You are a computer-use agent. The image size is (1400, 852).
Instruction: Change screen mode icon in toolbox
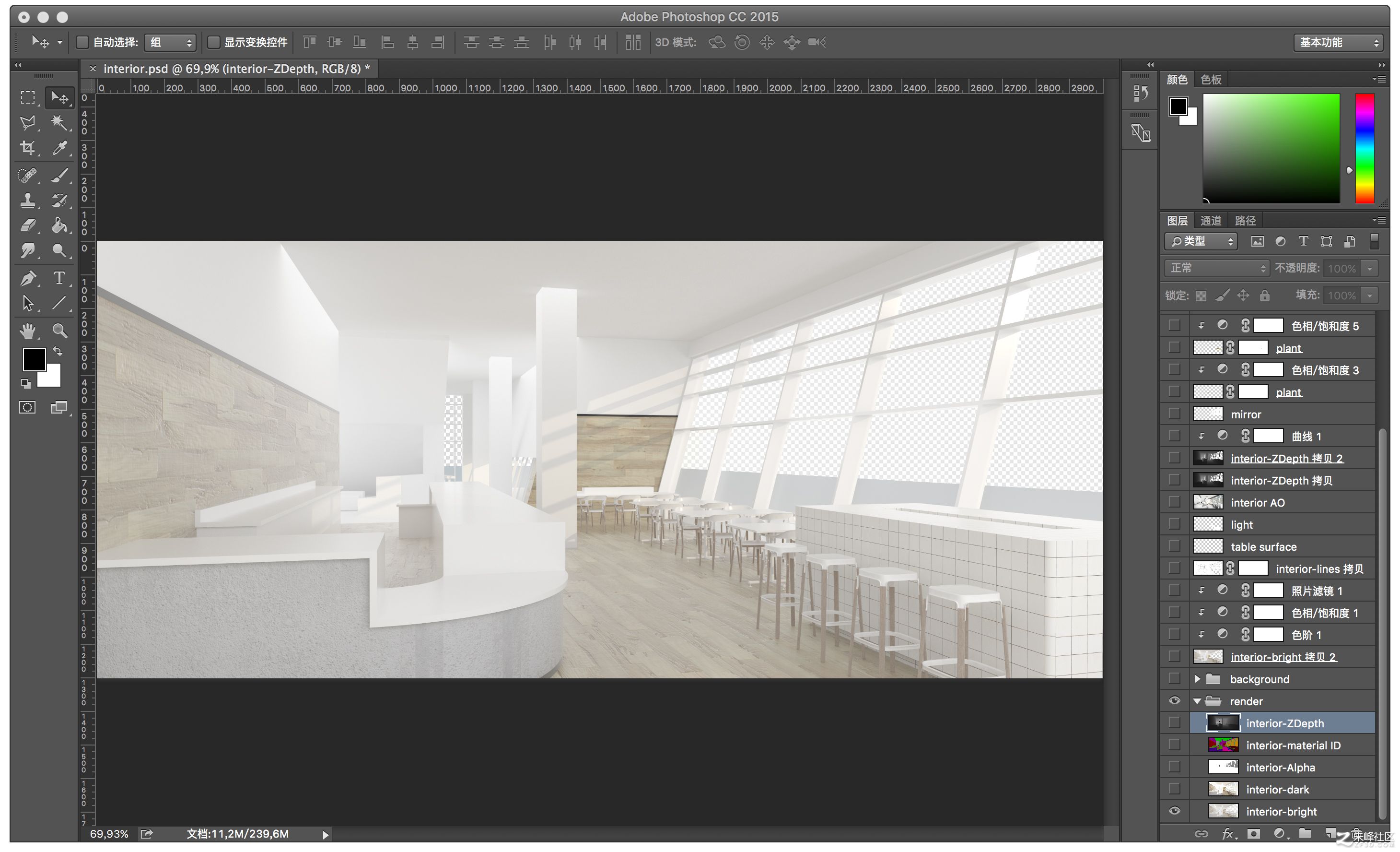[59, 407]
